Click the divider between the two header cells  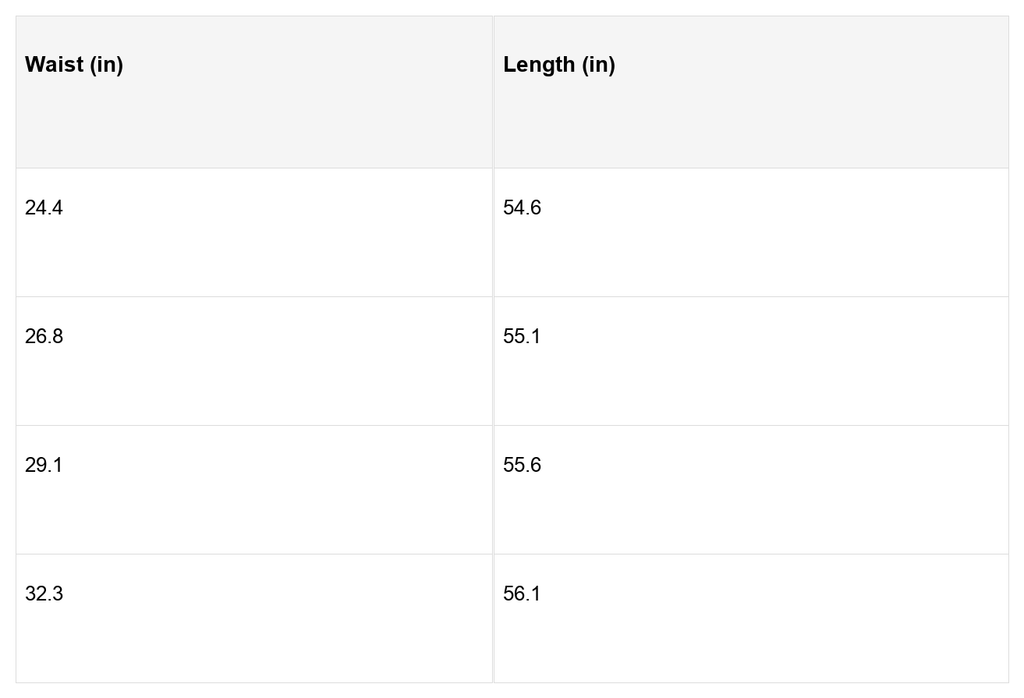tap(493, 92)
